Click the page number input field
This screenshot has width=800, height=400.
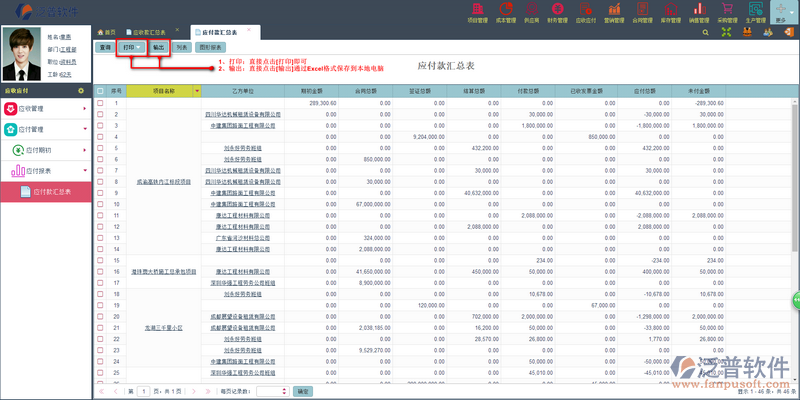144,392
